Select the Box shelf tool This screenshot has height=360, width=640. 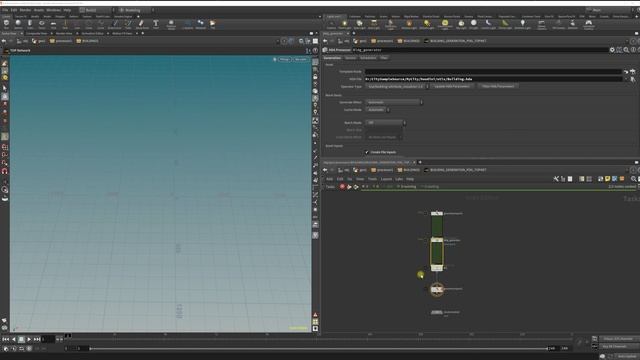6,24
